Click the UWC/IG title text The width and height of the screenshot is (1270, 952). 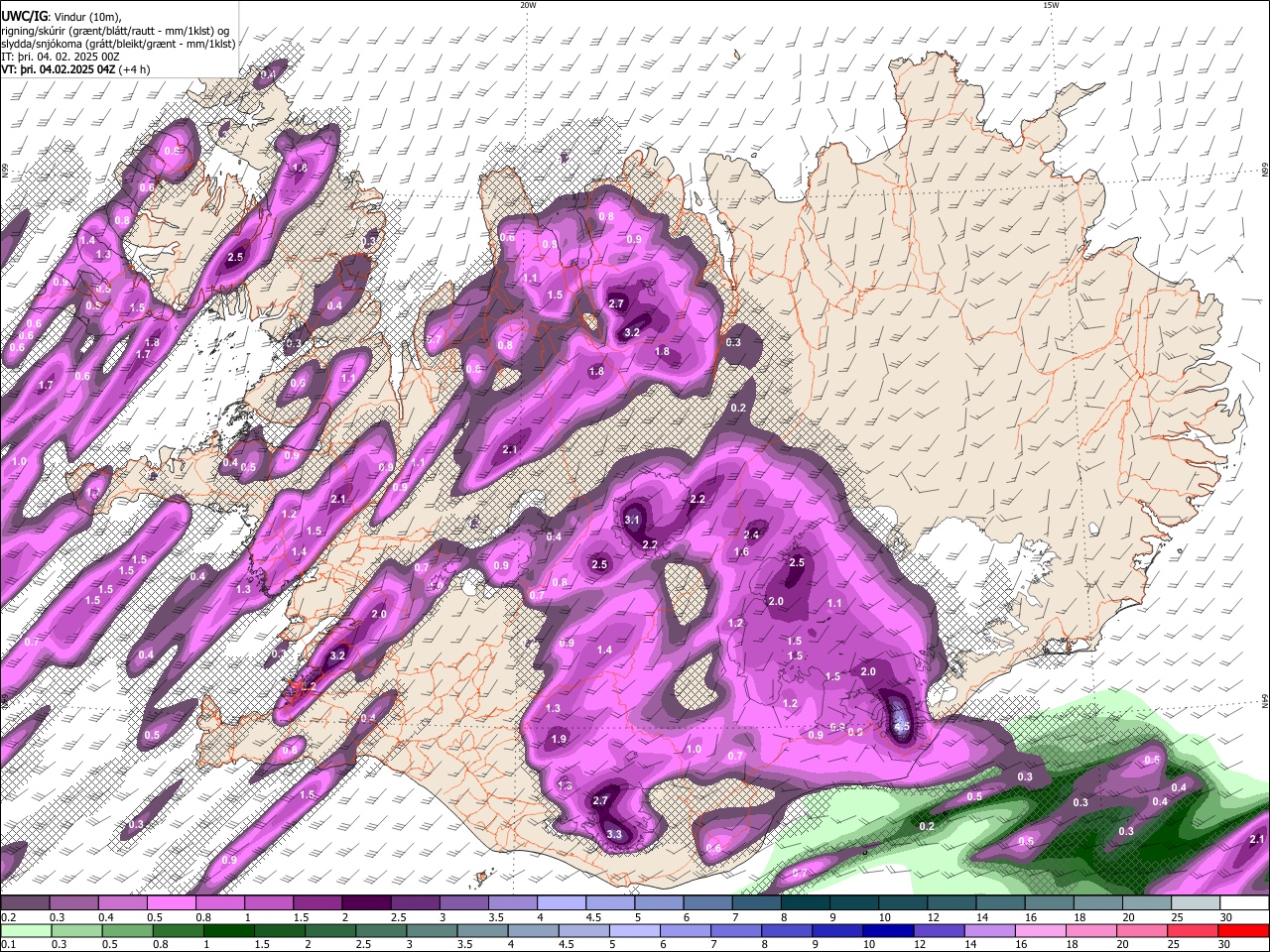(24, 15)
